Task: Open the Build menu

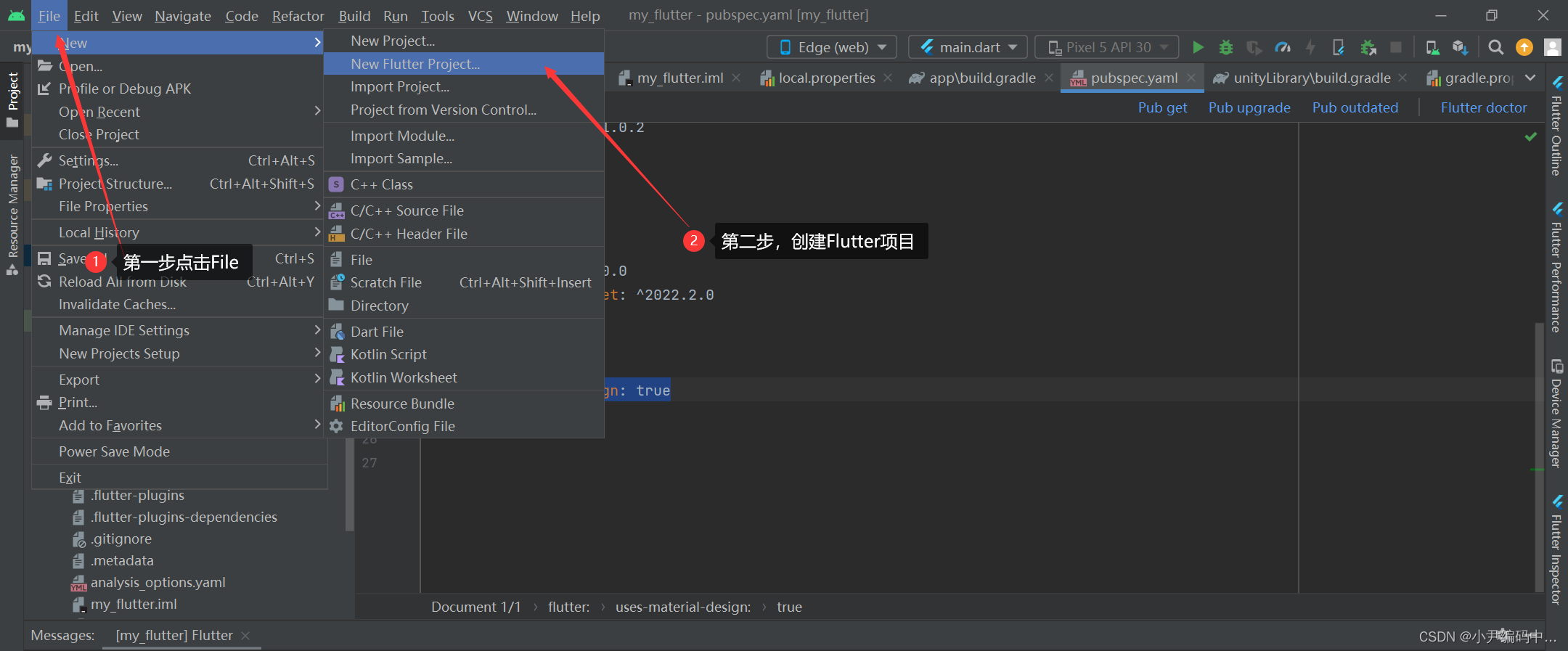Action: click(x=354, y=15)
